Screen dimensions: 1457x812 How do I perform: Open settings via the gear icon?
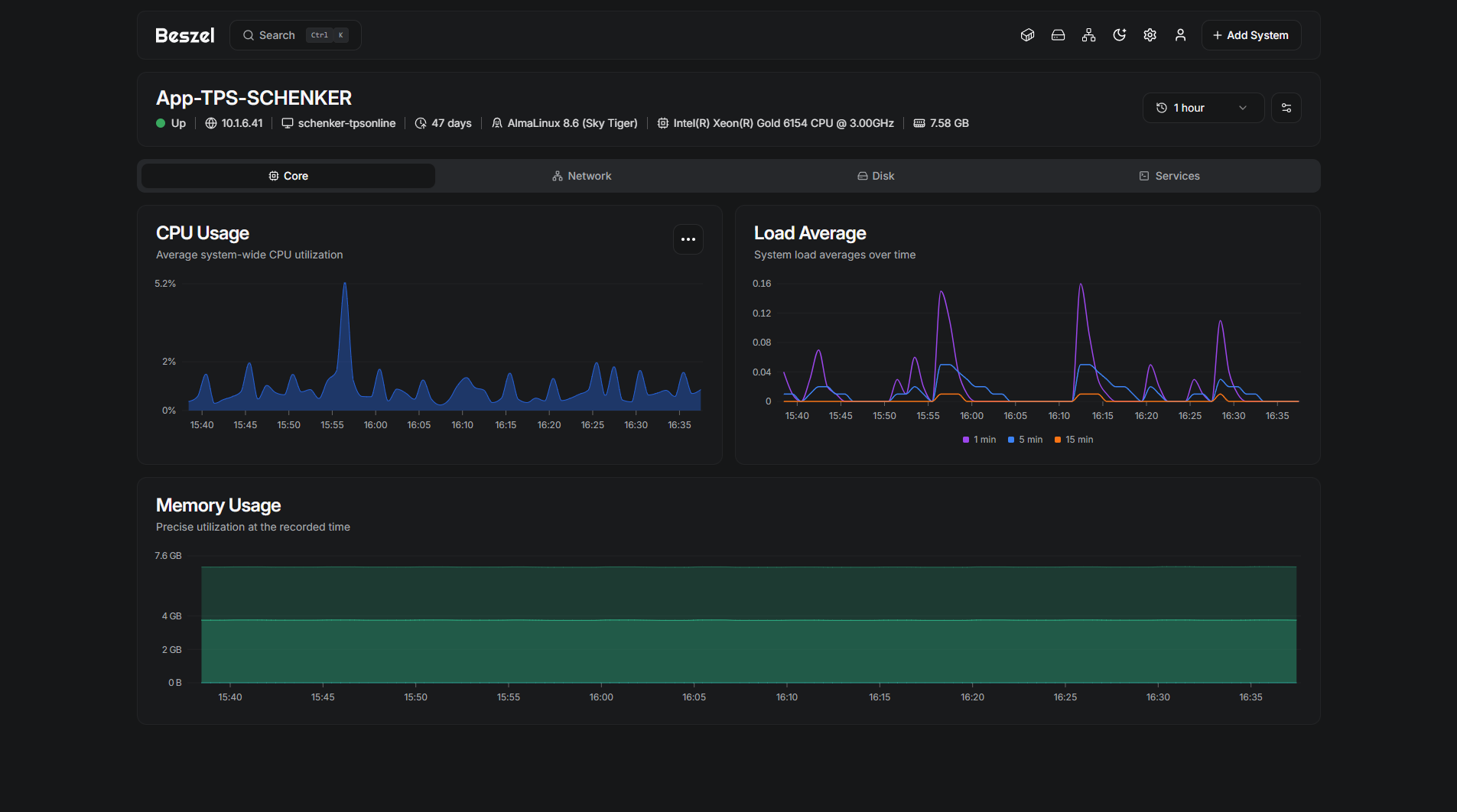[x=1150, y=35]
